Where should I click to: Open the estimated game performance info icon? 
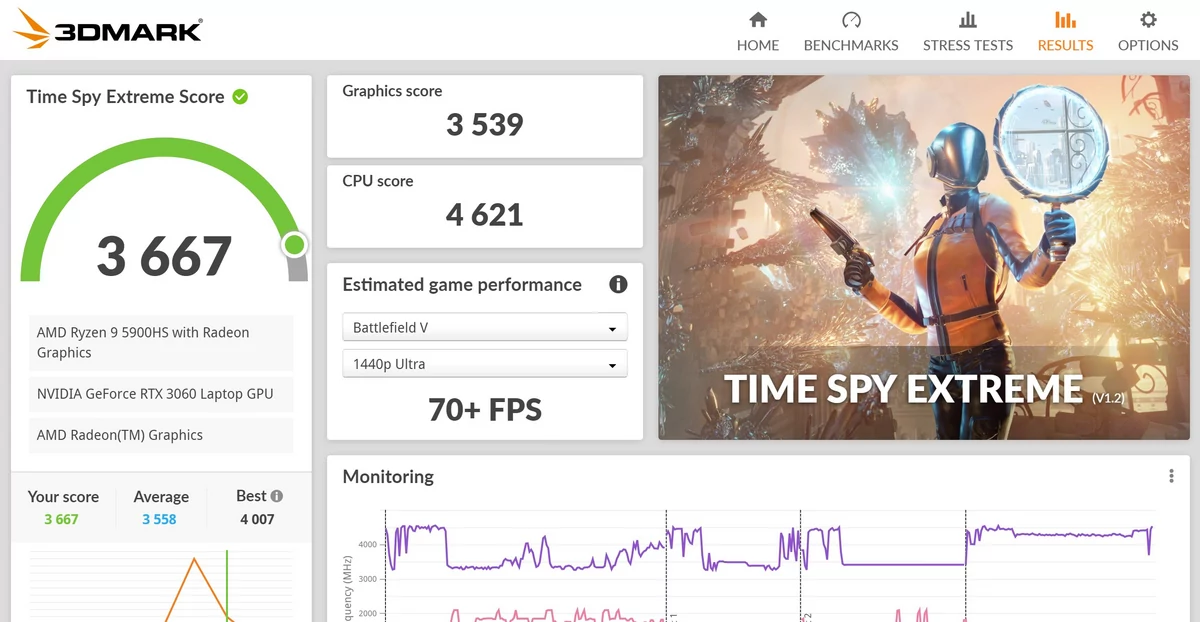tap(618, 285)
